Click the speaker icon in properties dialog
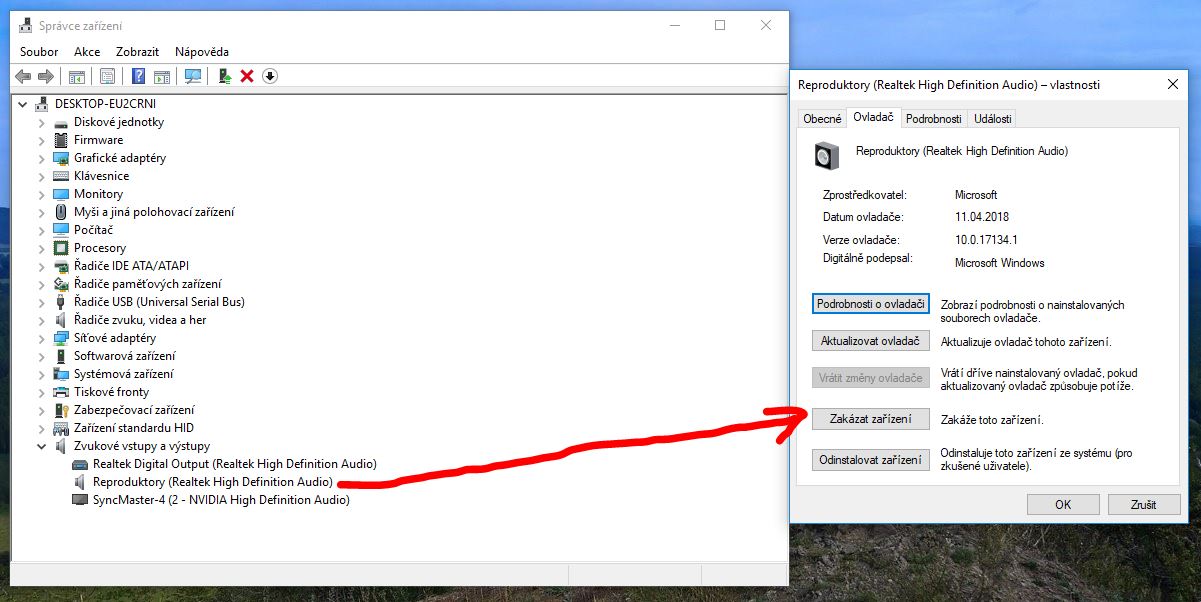 [x=826, y=155]
